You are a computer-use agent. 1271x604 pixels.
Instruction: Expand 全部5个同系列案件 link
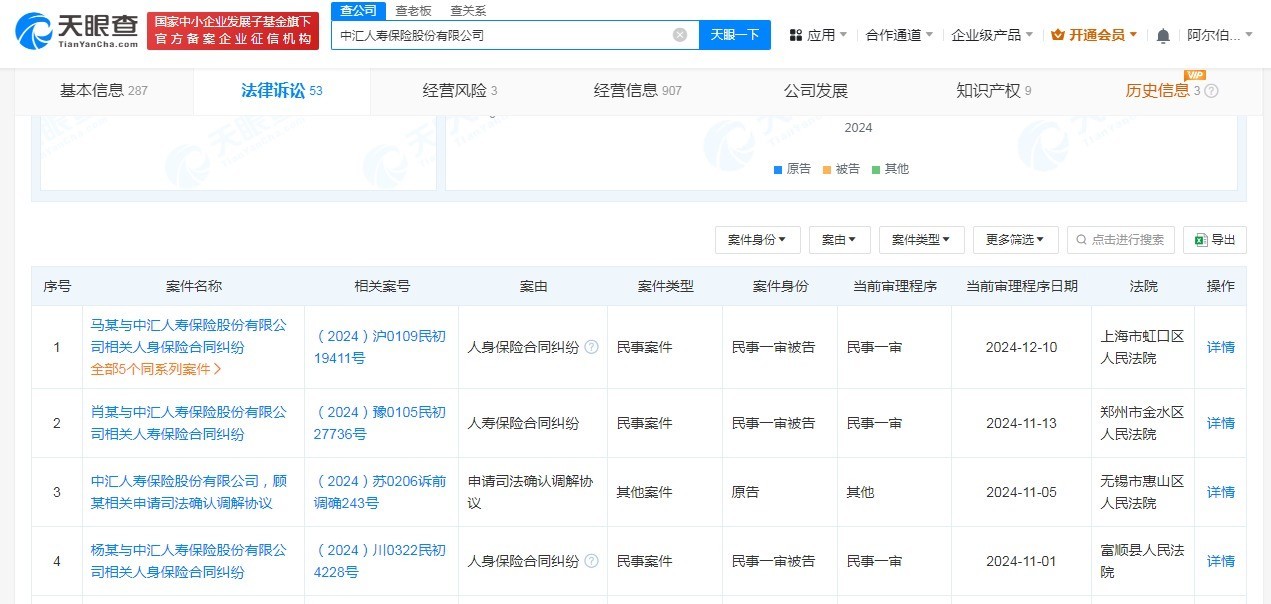(x=156, y=369)
